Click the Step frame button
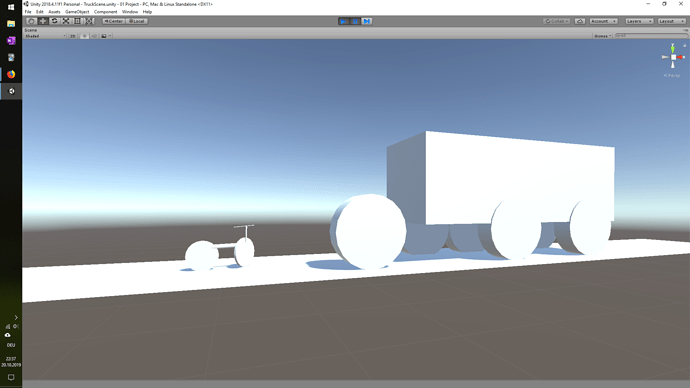Image resolution: width=690 pixels, height=388 pixels. coord(367,21)
